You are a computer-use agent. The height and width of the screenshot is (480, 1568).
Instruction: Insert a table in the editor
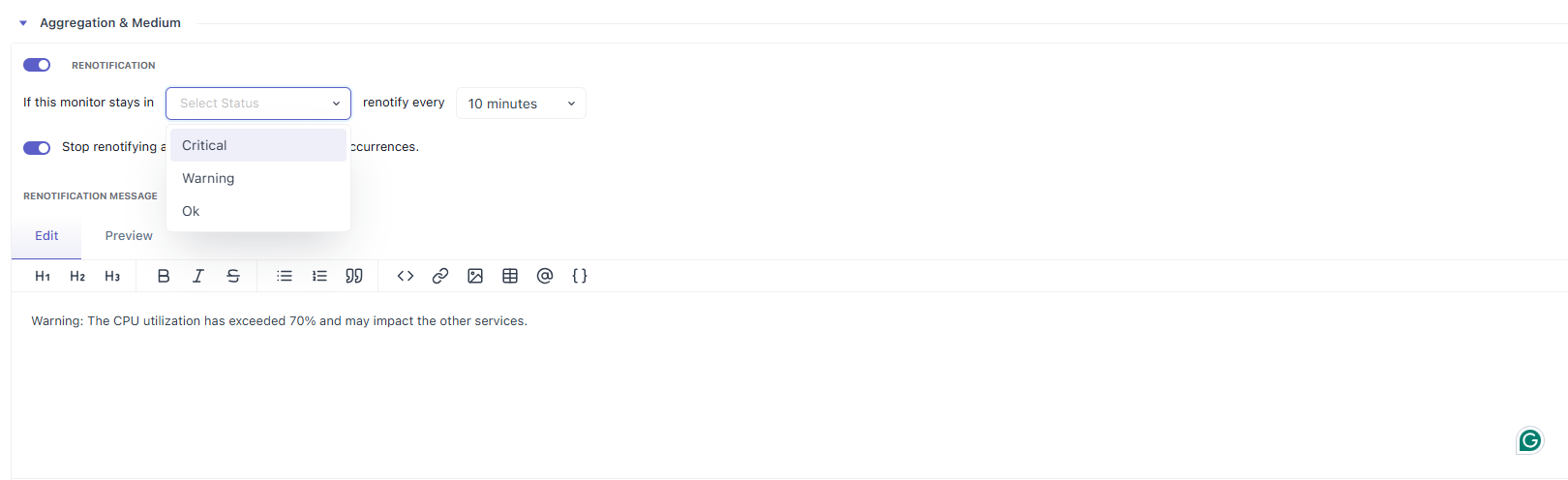(510, 276)
